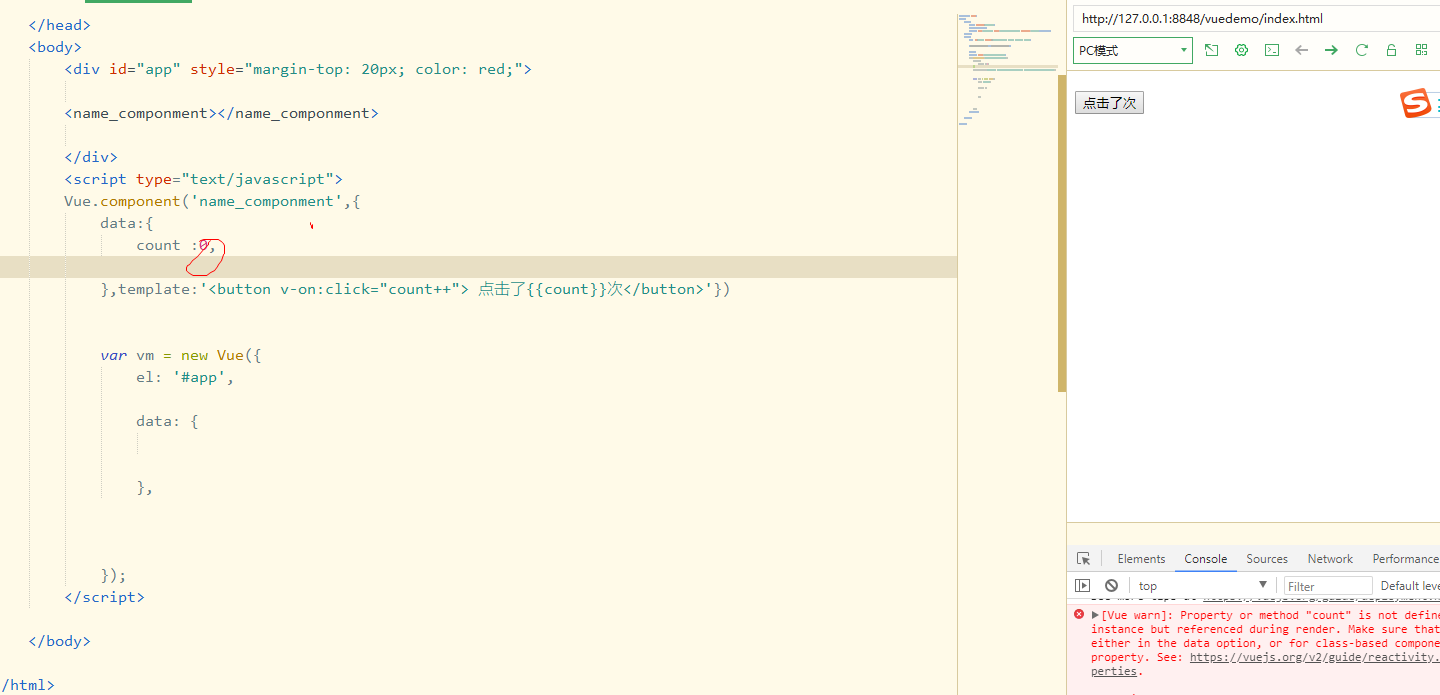The height and width of the screenshot is (695, 1440).
Task: Click the unlock padlock icon in preview toolbar
Action: pos(1391,50)
